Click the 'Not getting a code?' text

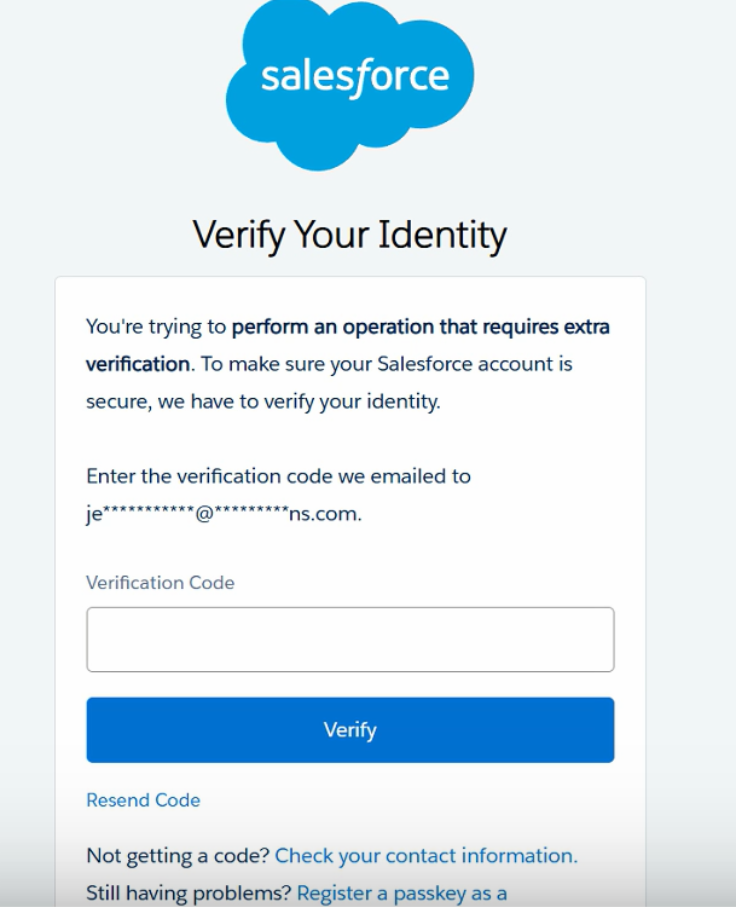[x=178, y=856]
